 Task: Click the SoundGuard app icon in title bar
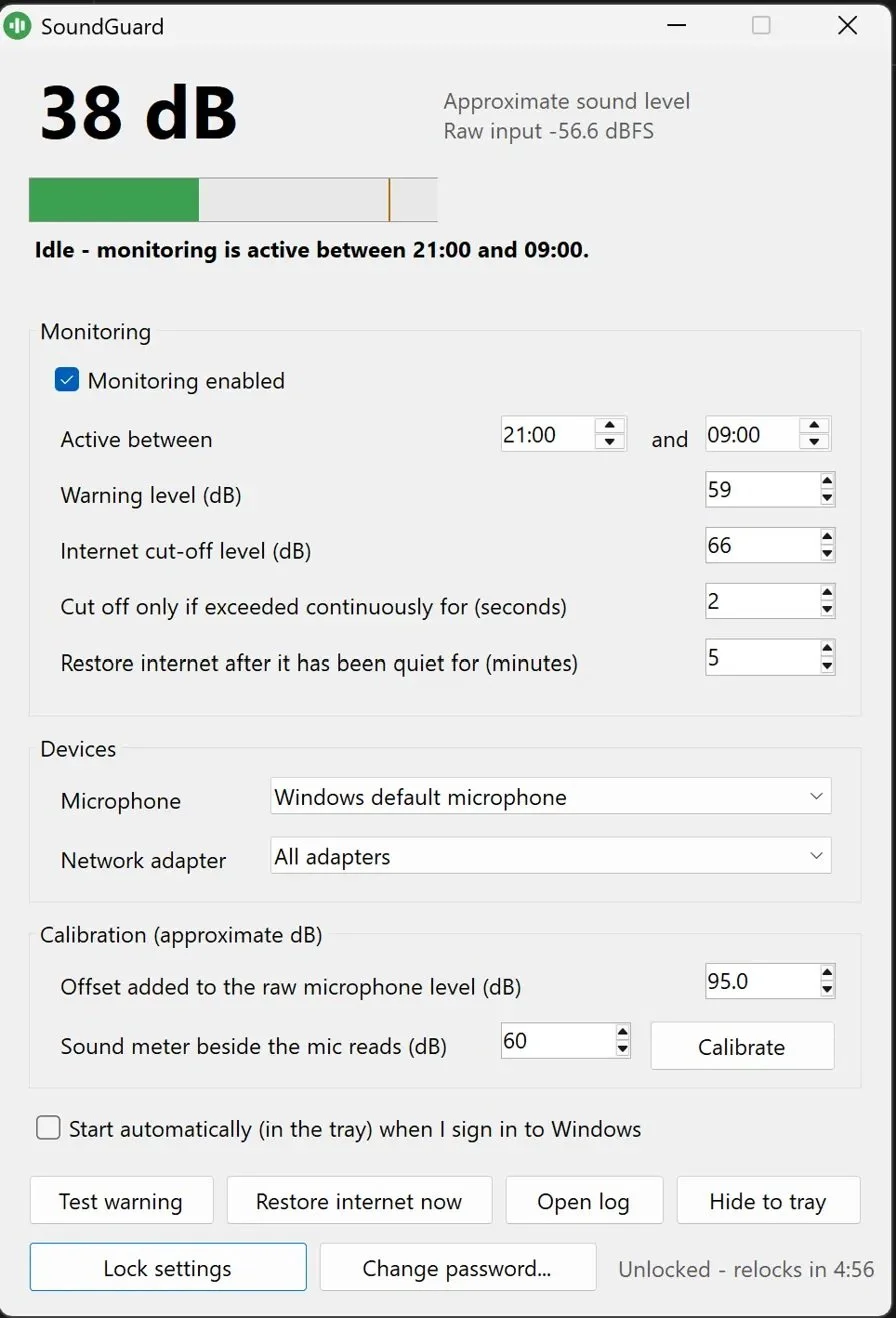click(17, 26)
